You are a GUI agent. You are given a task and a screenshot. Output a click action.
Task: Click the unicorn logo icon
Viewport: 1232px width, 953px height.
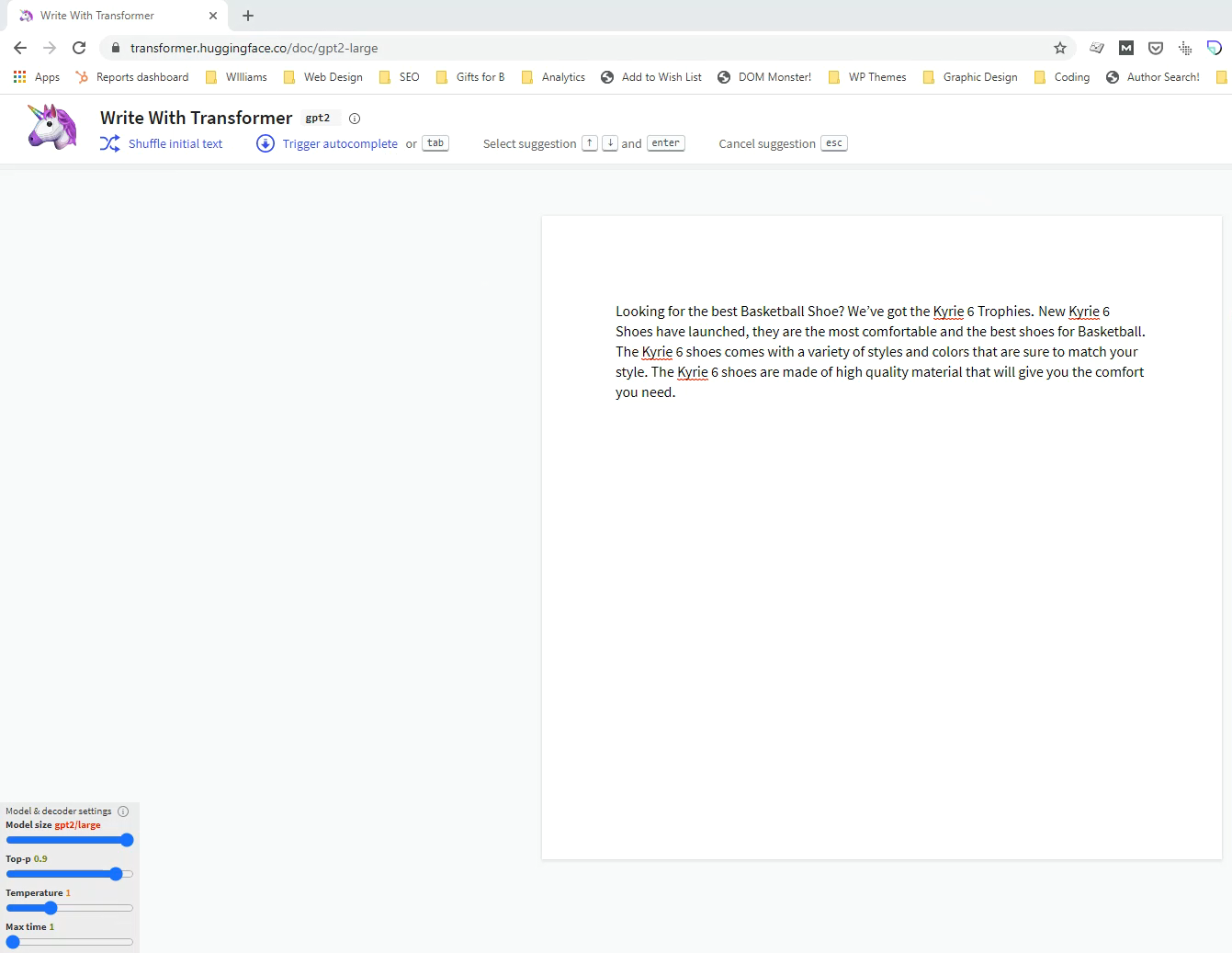coord(51,127)
